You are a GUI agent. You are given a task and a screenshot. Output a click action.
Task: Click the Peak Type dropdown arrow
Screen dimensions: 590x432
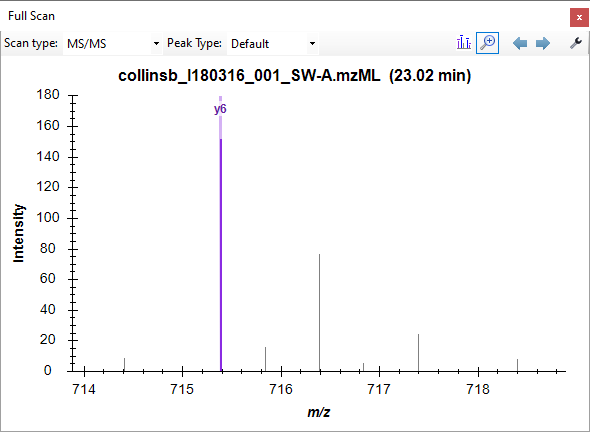[312, 44]
